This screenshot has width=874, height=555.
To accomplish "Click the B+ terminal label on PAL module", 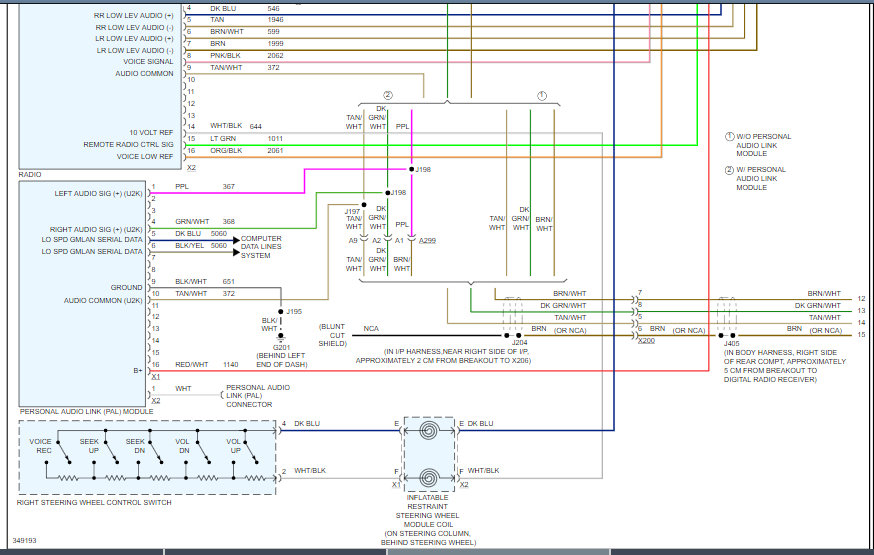I will (x=136, y=369).
